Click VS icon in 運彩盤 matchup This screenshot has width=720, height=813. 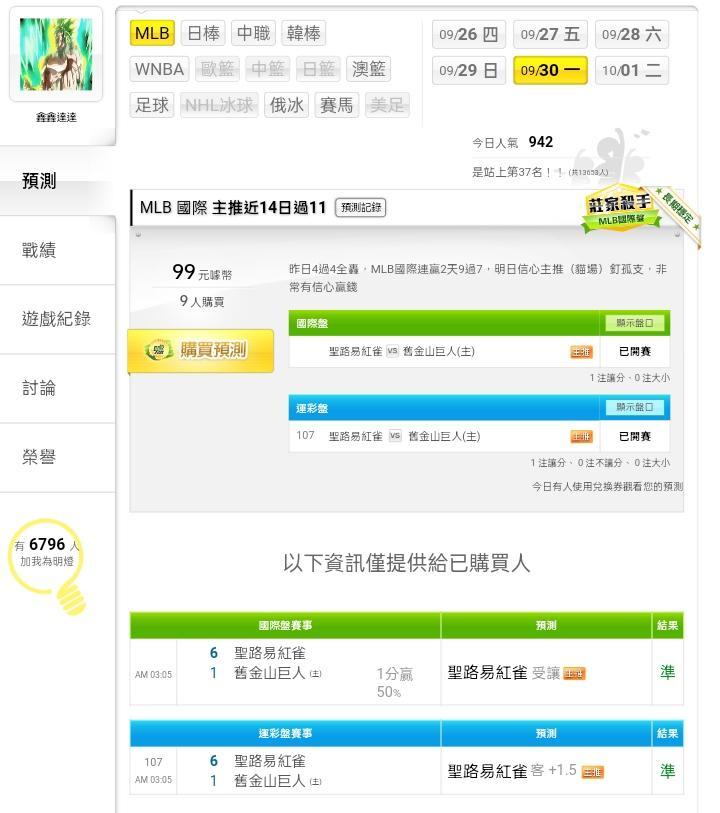click(395, 436)
